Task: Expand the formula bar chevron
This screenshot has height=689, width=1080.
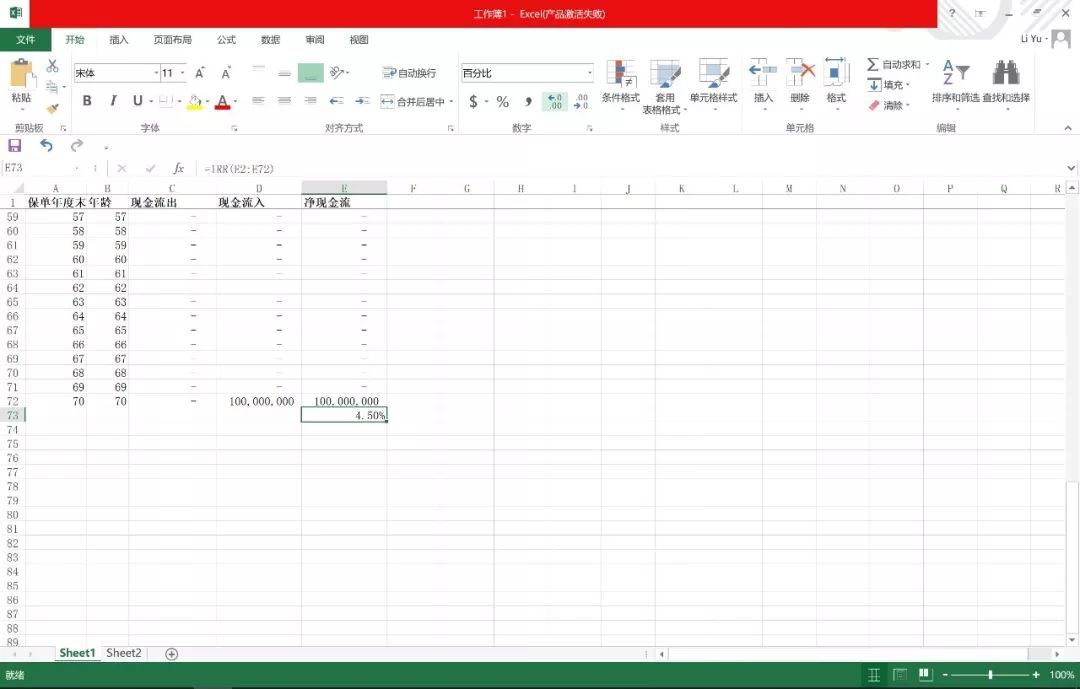Action: pyautogui.click(x=1071, y=168)
